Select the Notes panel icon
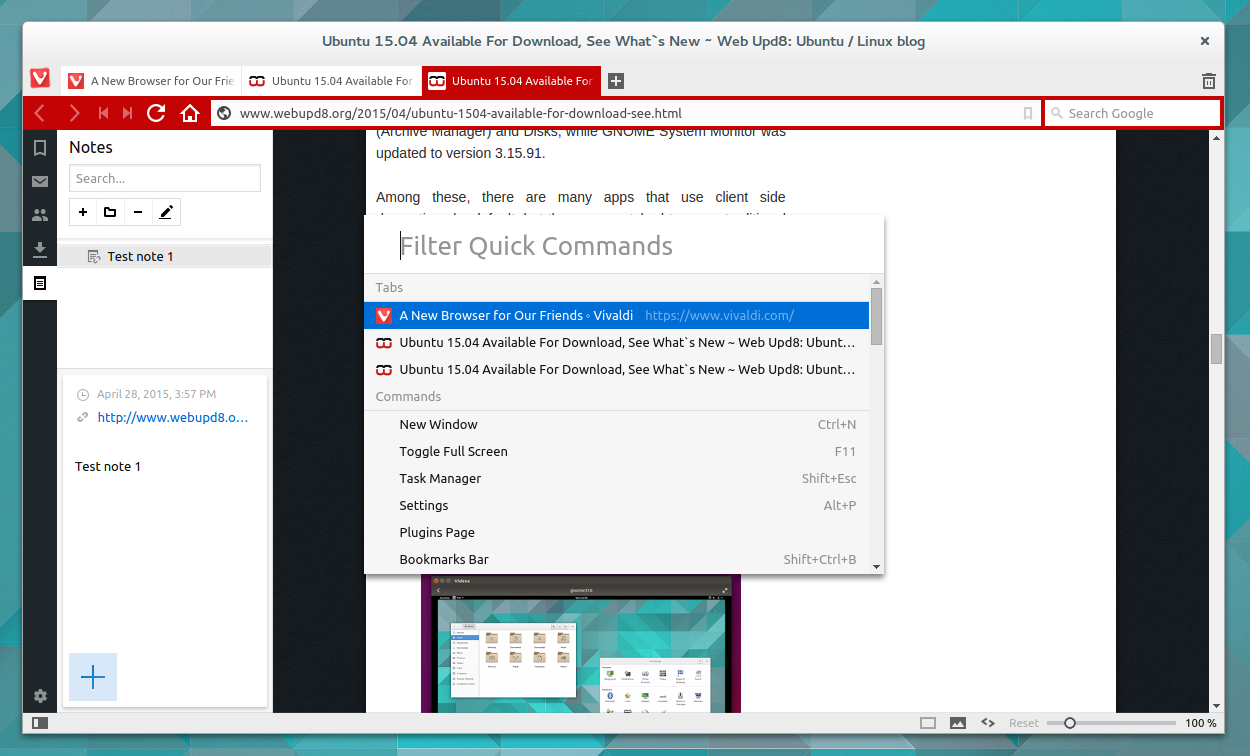The height and width of the screenshot is (756, 1250). tap(40, 283)
